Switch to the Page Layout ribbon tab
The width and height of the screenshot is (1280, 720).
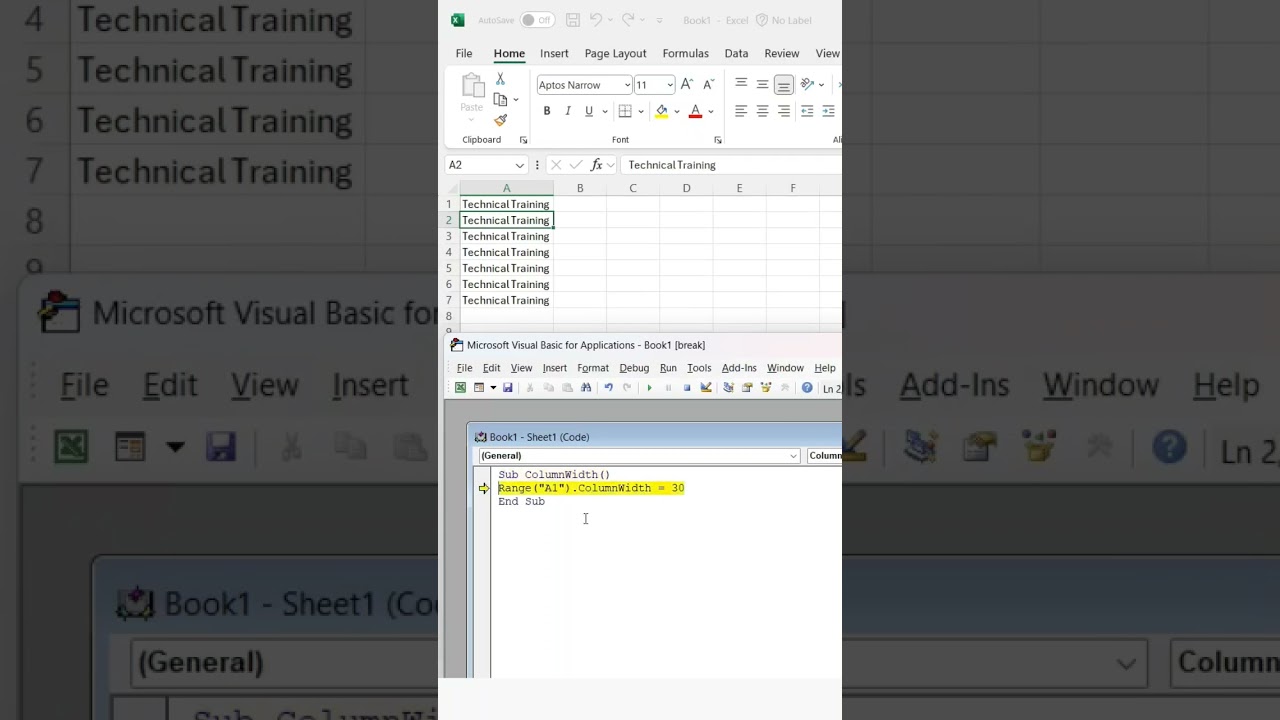(x=615, y=53)
